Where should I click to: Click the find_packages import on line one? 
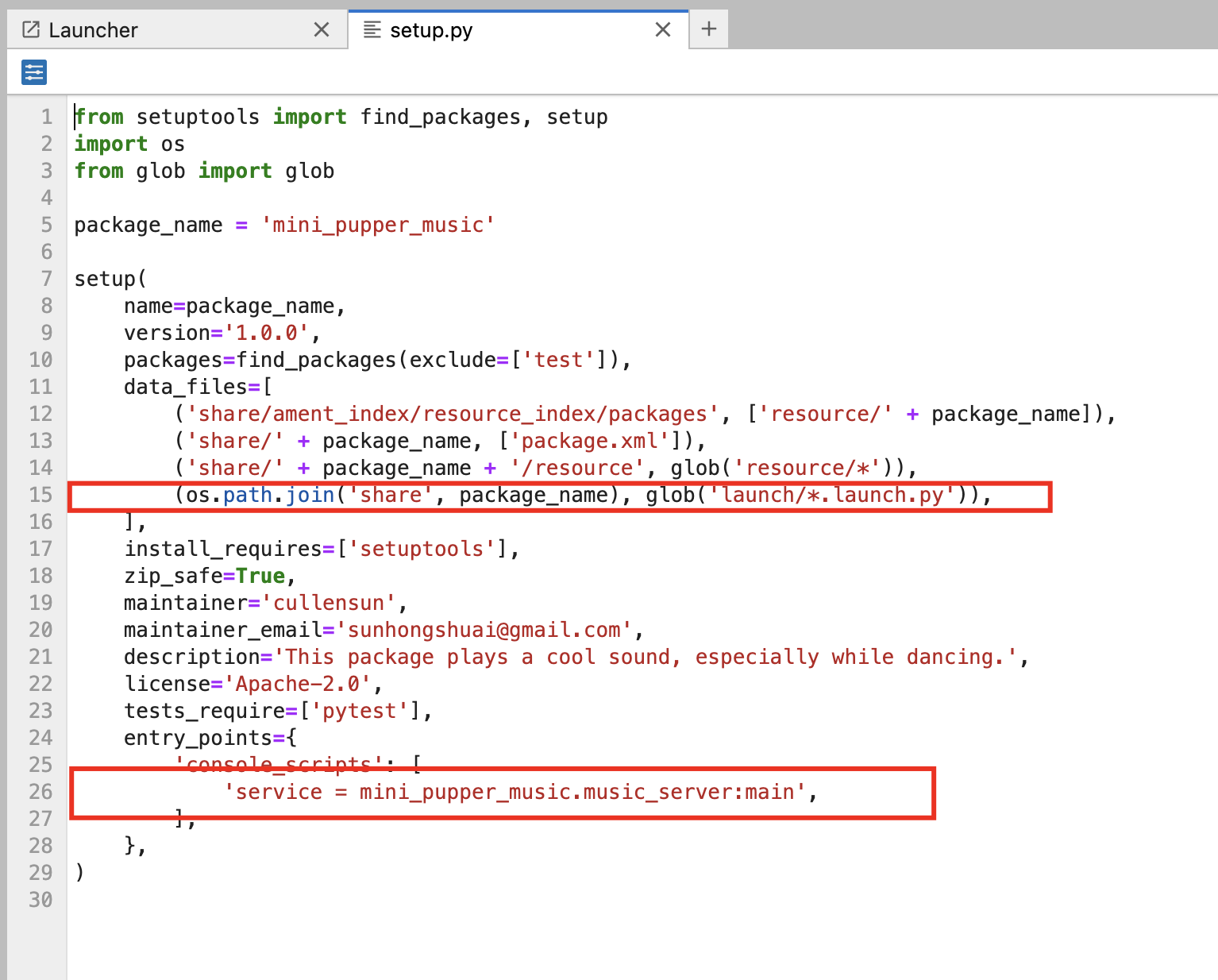pos(440,117)
